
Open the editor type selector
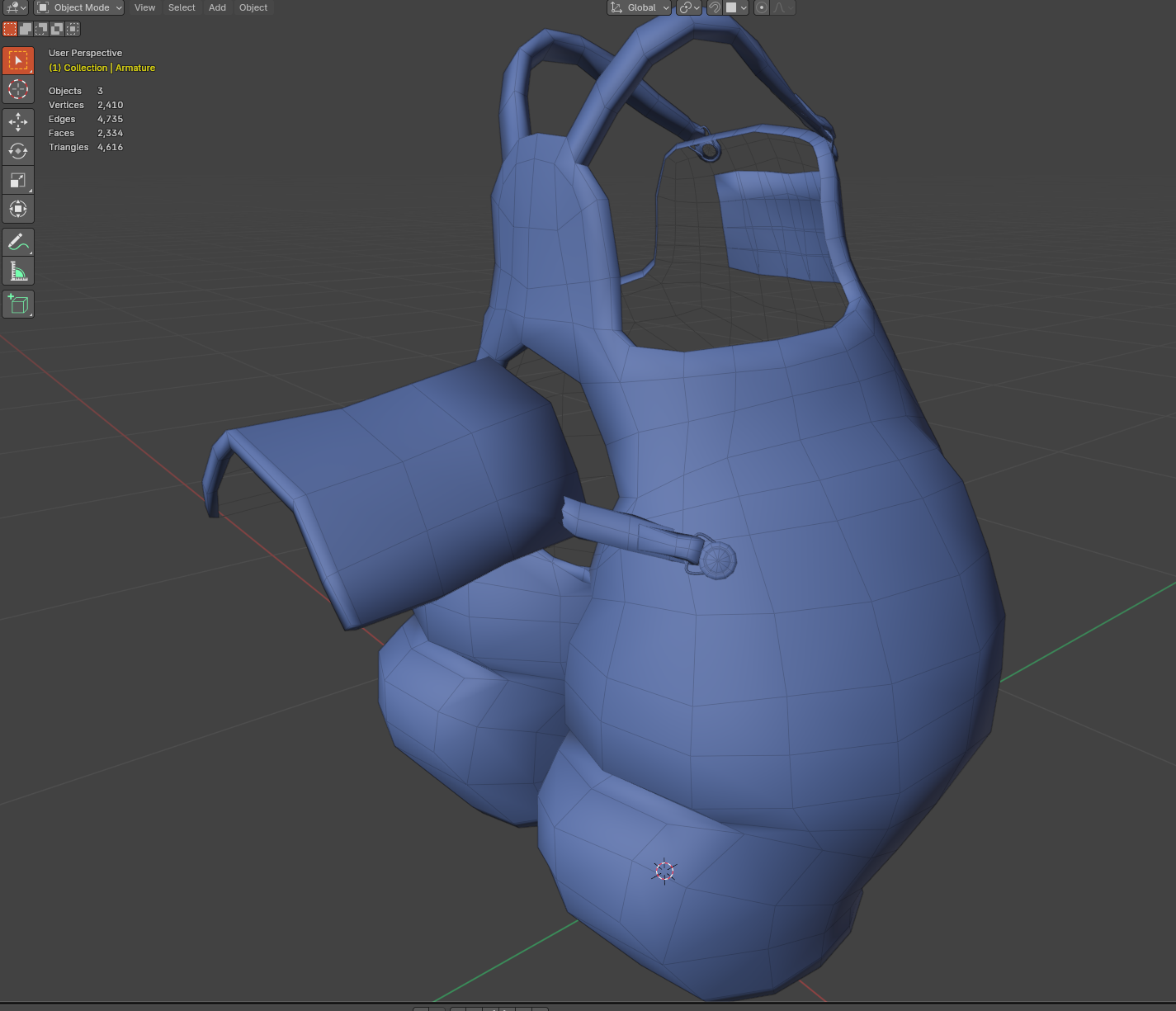tap(15, 7)
